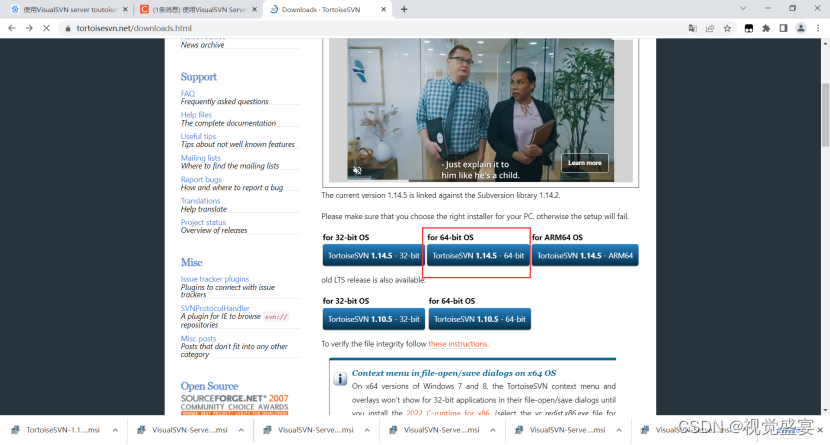Download TortoiseSVN 1.10.5 32-bit
Screen dimensions: 830x445
coord(373,319)
